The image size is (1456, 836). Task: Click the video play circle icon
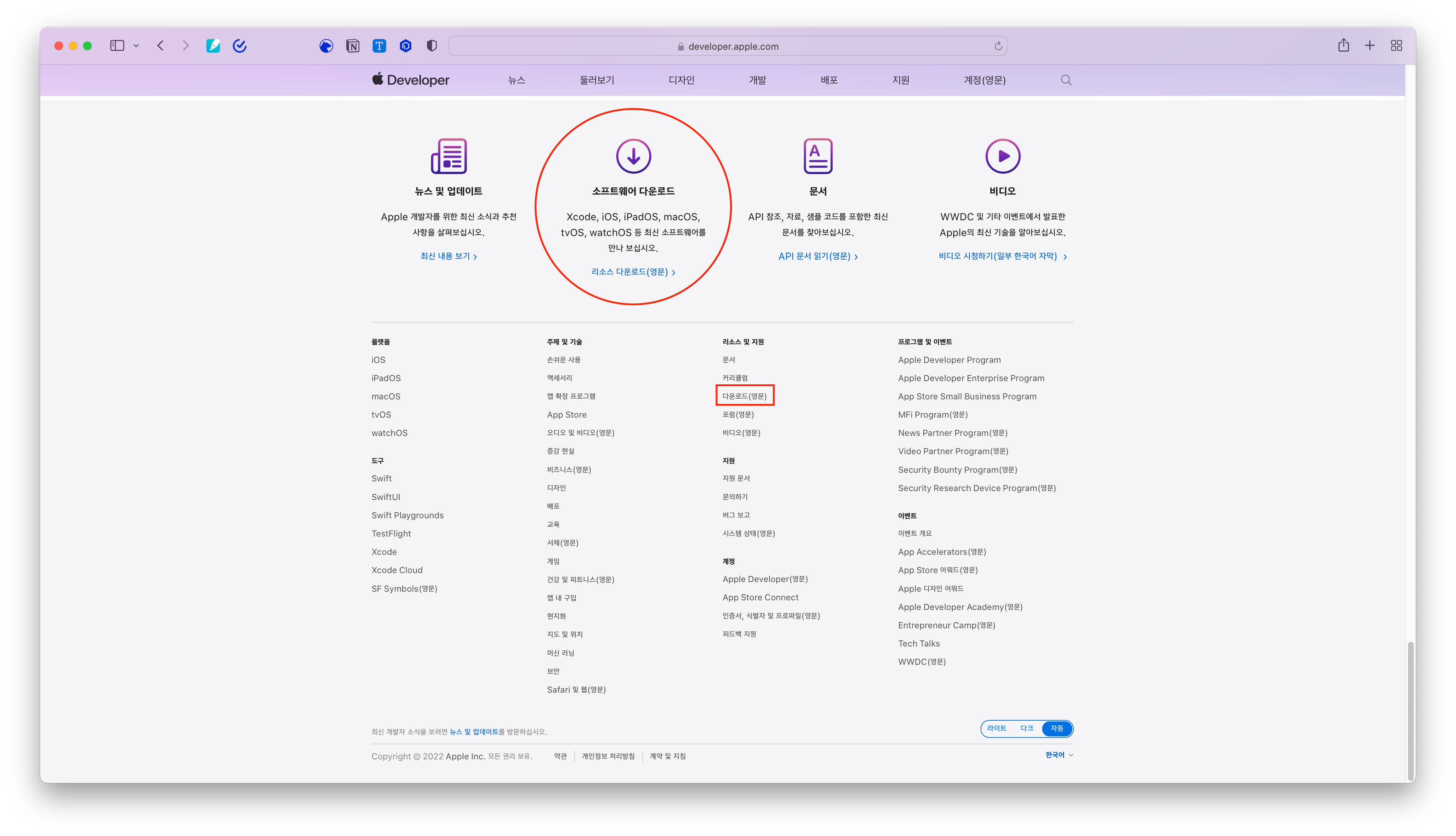pos(1002,155)
